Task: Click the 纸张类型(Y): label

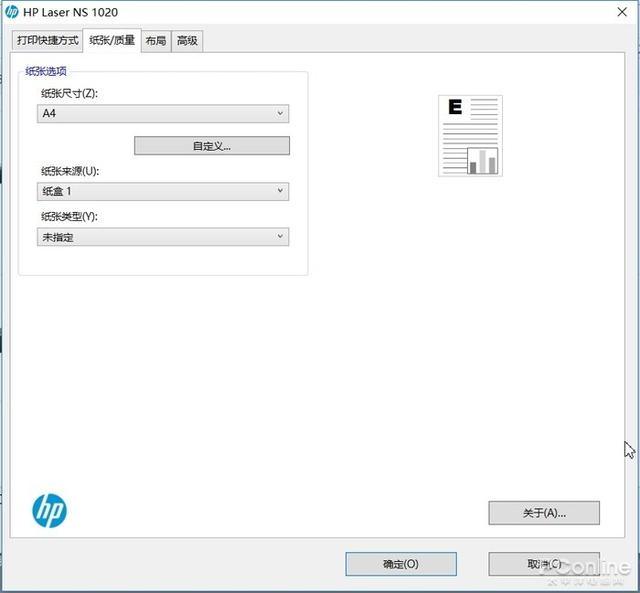Action: coord(69,217)
